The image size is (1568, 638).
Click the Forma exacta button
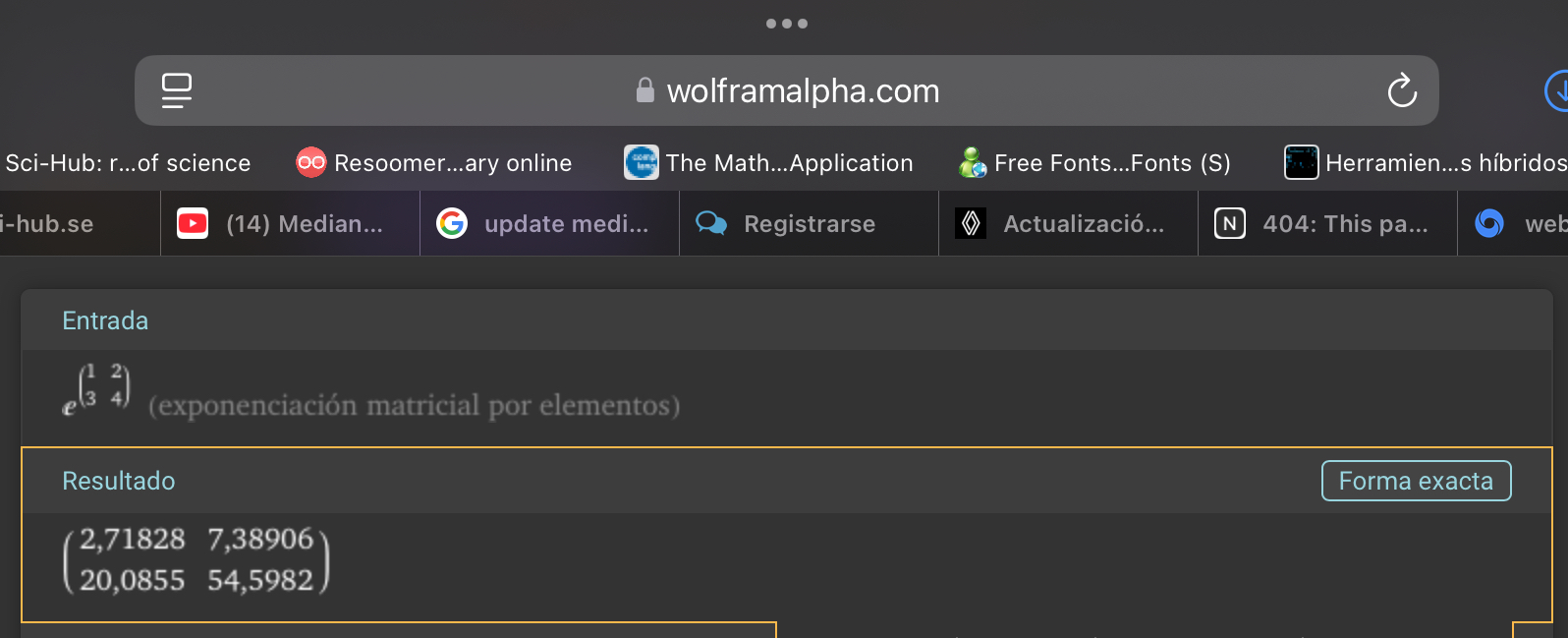(1416, 481)
